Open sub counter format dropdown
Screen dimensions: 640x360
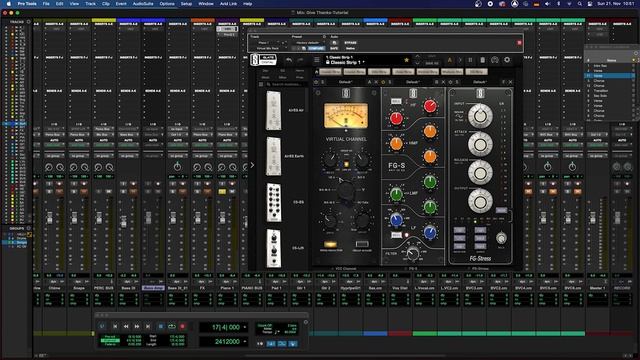(245, 342)
